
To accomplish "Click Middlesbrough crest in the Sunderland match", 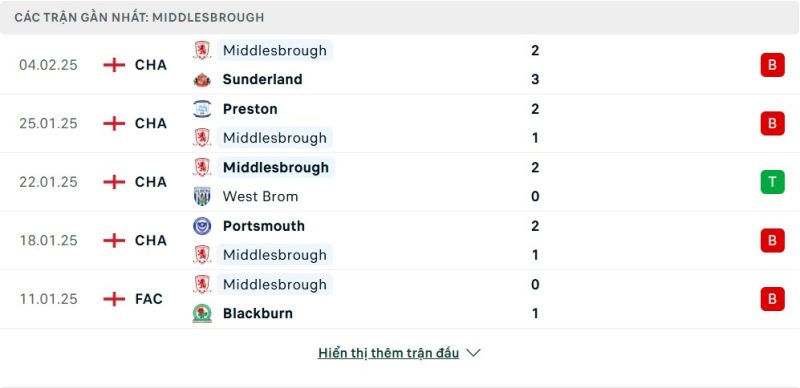I will [202, 51].
